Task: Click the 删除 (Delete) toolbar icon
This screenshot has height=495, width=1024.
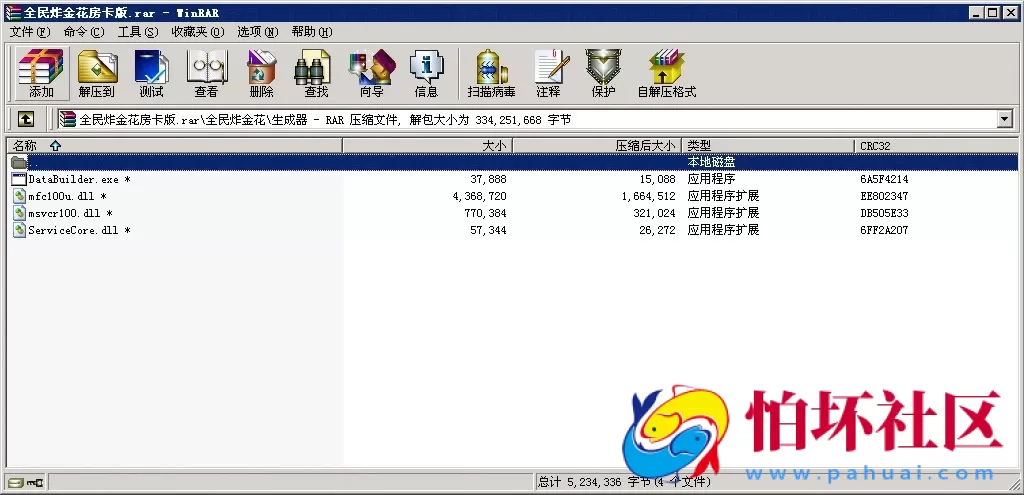Action: pyautogui.click(x=261, y=72)
